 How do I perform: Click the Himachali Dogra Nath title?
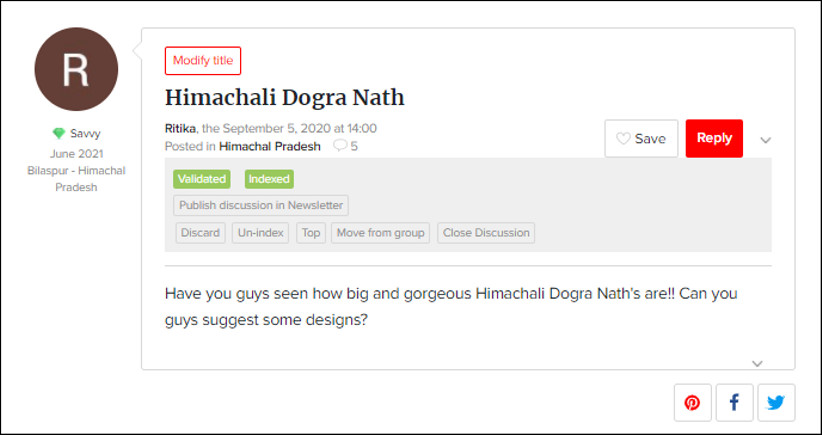click(285, 98)
